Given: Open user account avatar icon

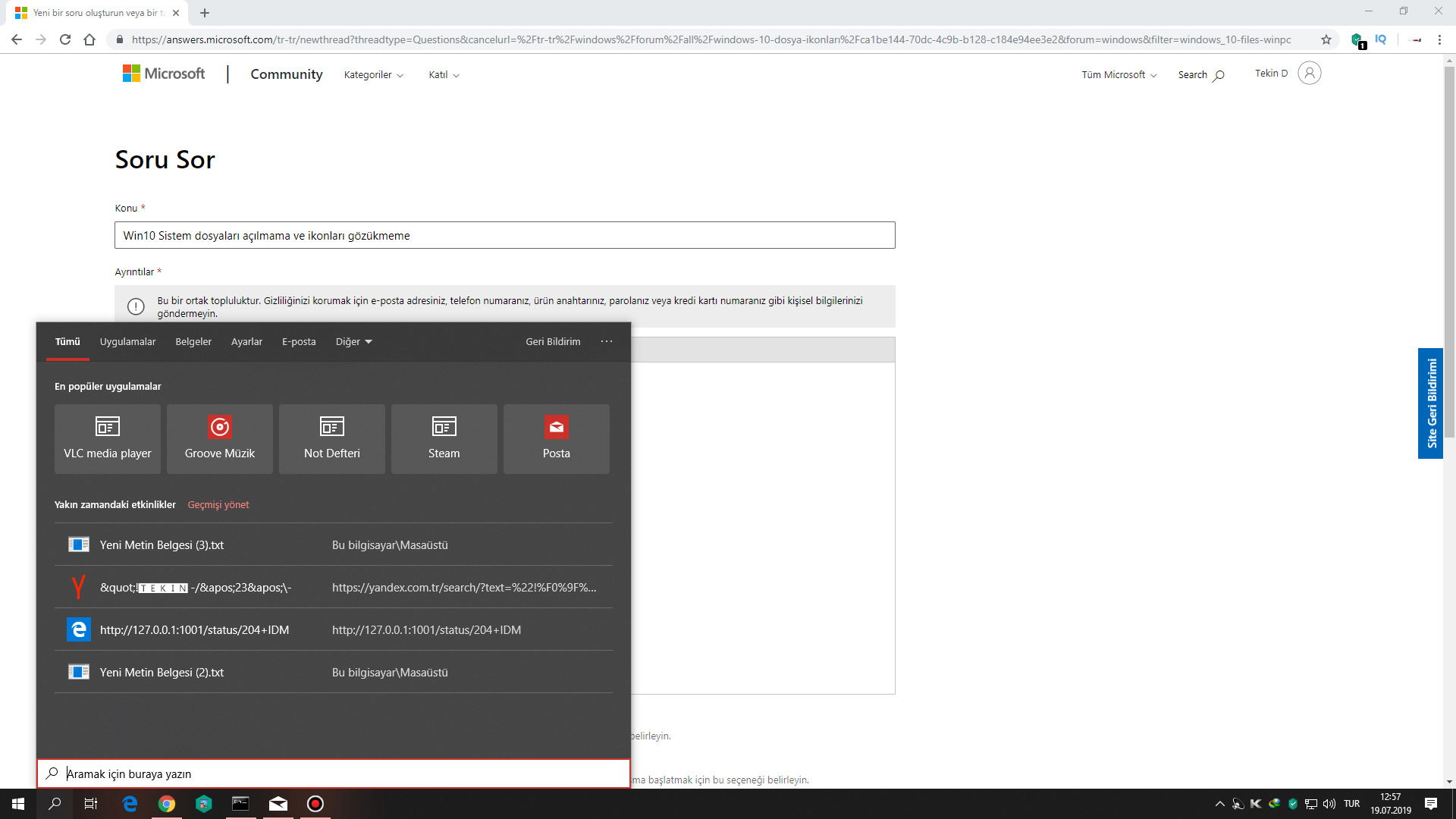Looking at the screenshot, I should coord(1309,73).
